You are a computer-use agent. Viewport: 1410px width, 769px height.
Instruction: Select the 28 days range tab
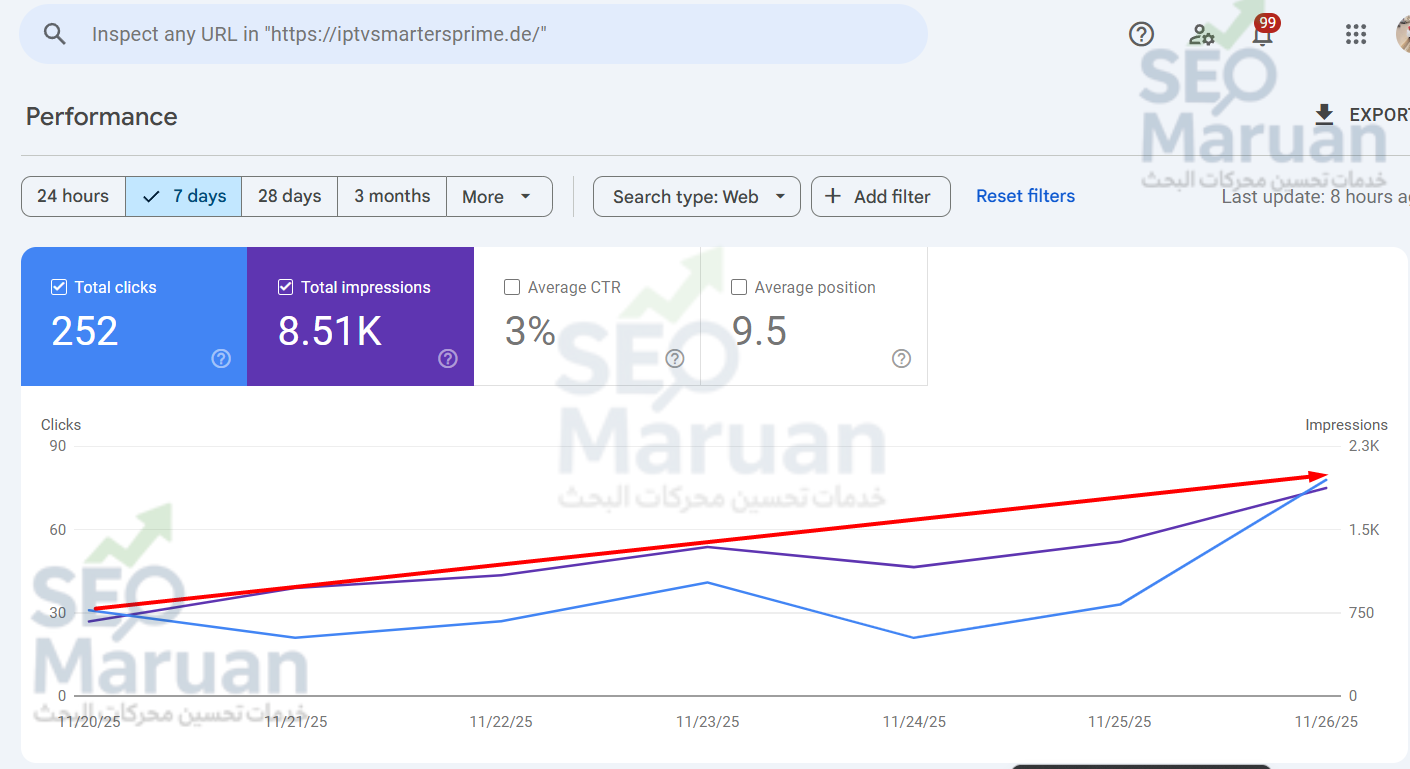pyautogui.click(x=290, y=197)
